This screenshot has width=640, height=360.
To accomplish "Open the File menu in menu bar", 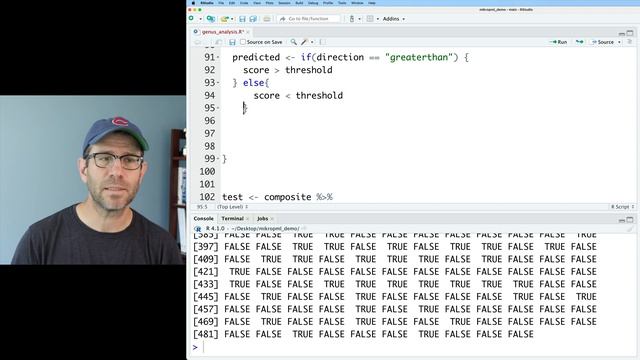I will (221, 3).
